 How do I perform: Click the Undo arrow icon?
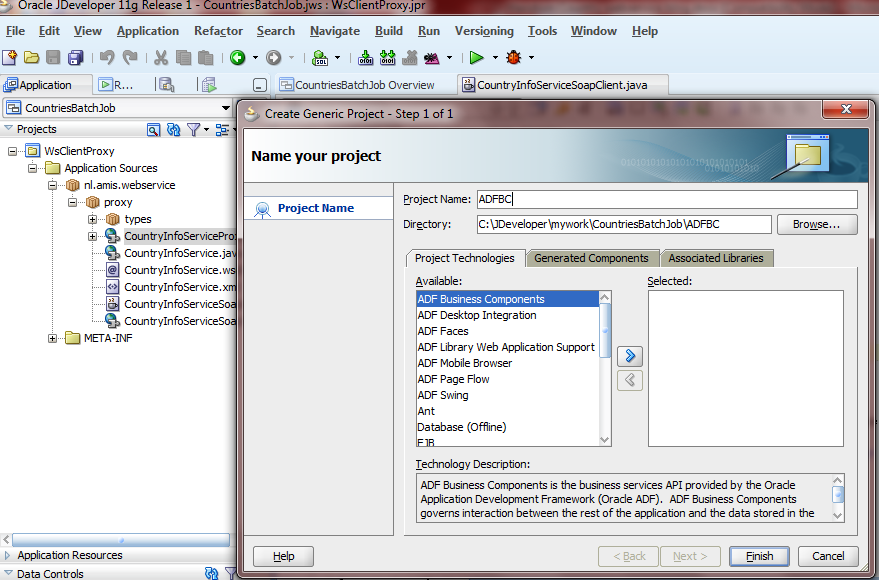(x=107, y=58)
